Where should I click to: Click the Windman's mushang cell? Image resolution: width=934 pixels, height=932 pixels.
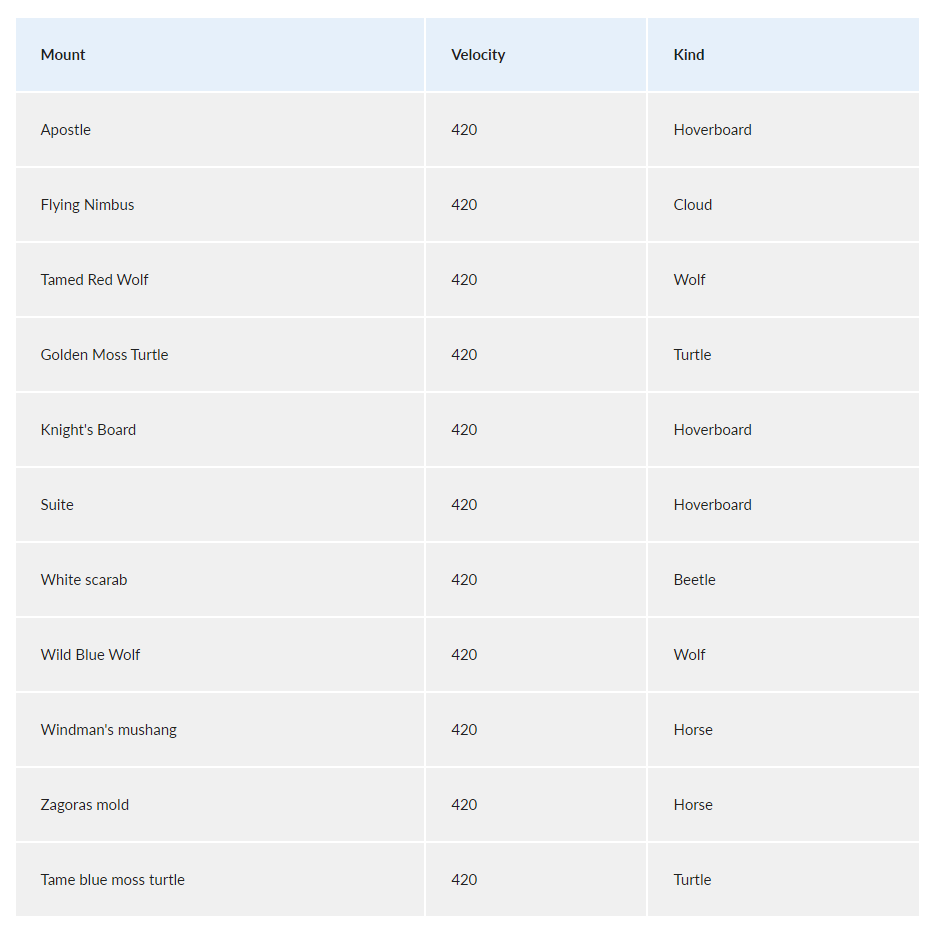click(220, 730)
